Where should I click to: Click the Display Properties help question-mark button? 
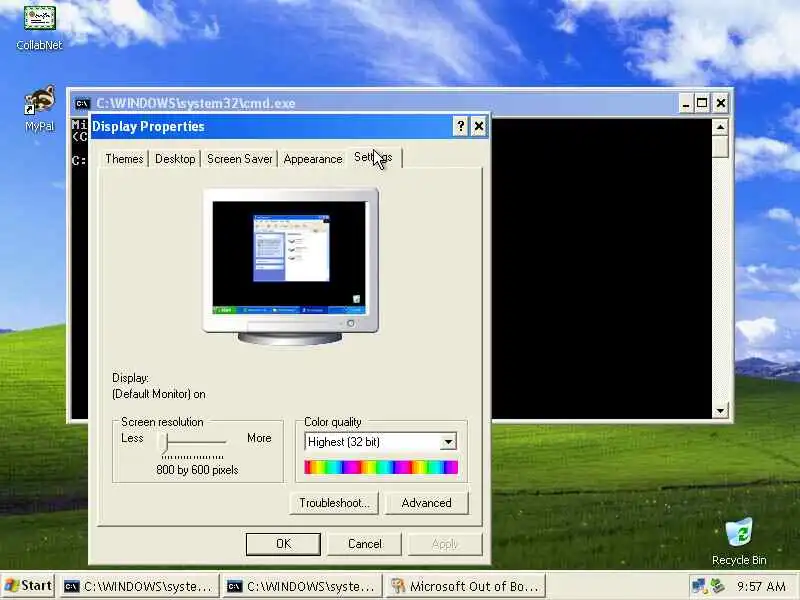[x=460, y=126]
